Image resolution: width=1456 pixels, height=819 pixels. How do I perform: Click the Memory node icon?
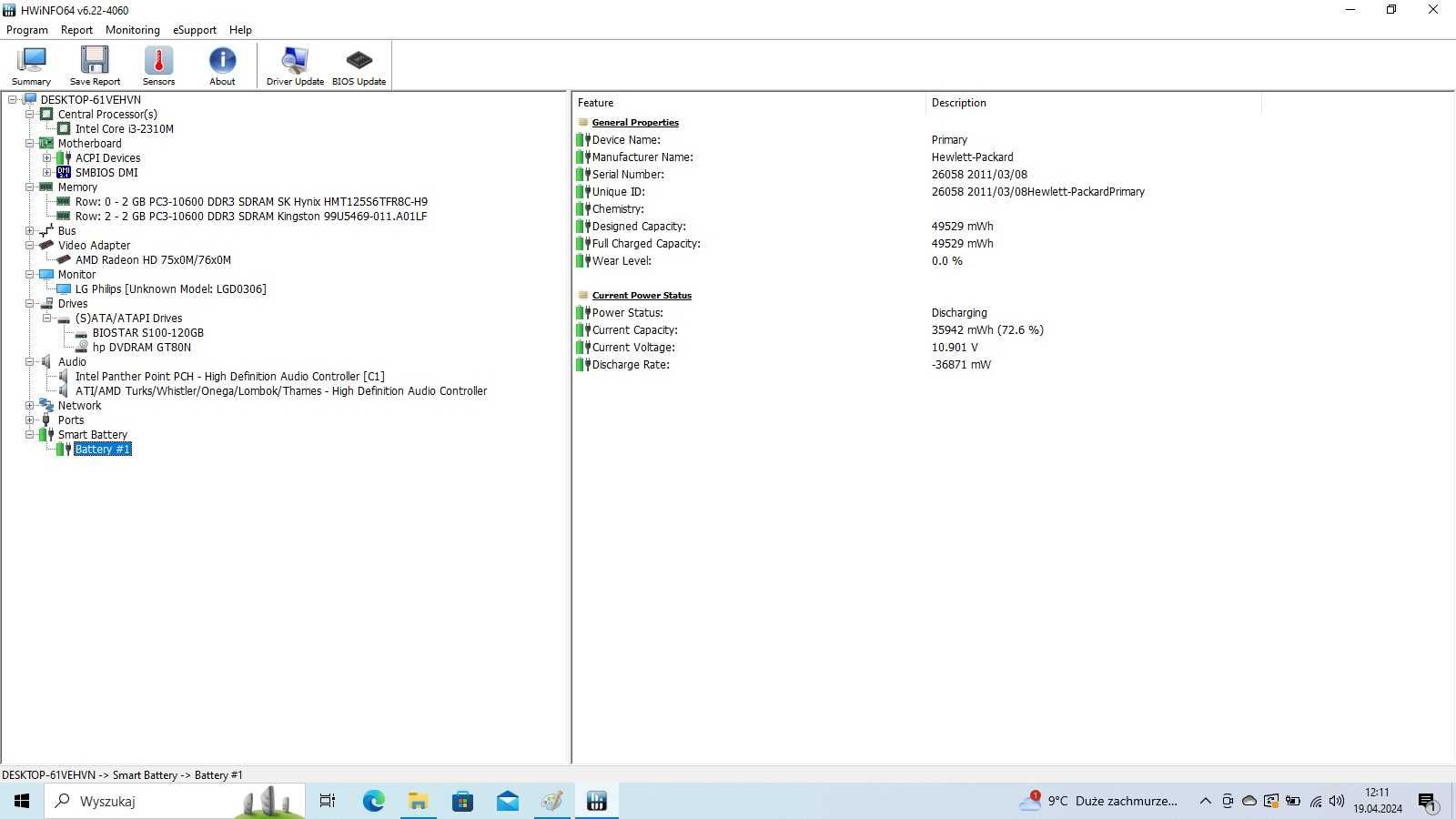click(46, 187)
